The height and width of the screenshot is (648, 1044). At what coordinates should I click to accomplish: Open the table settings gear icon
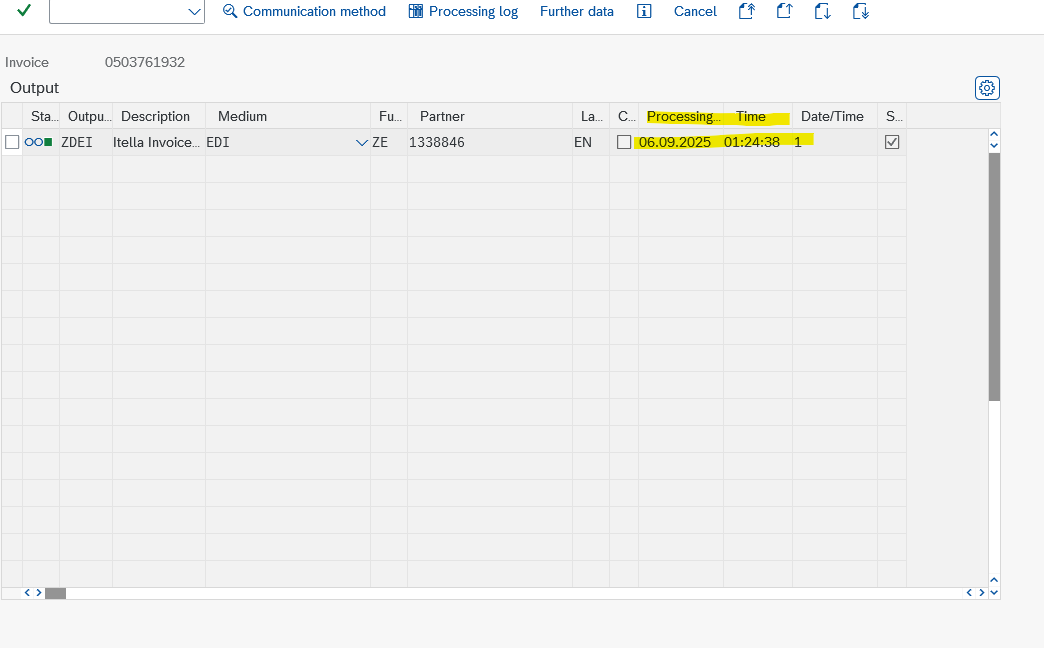coord(987,88)
